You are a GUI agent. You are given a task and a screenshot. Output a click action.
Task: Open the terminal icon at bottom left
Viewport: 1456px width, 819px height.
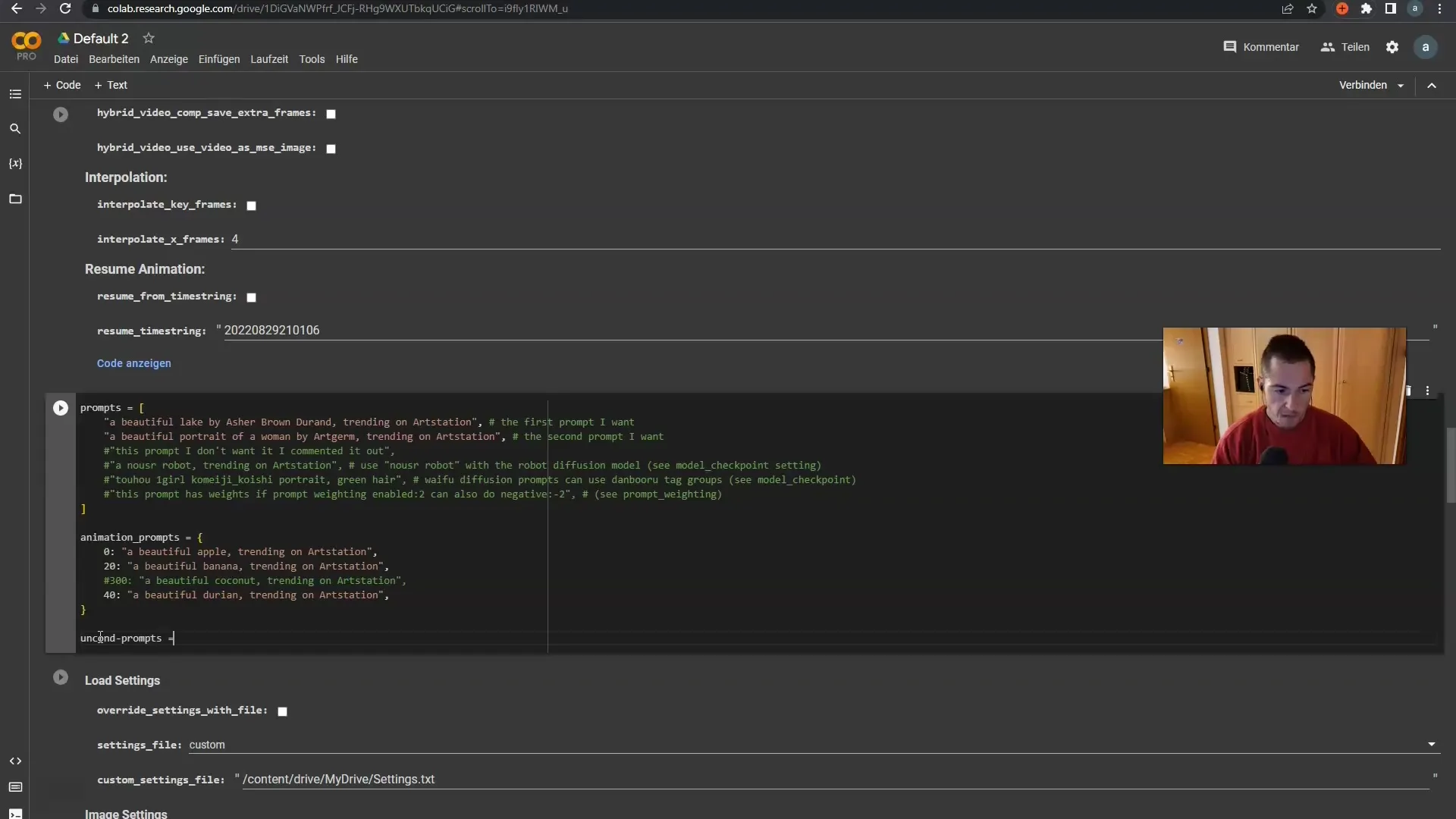pos(15,814)
